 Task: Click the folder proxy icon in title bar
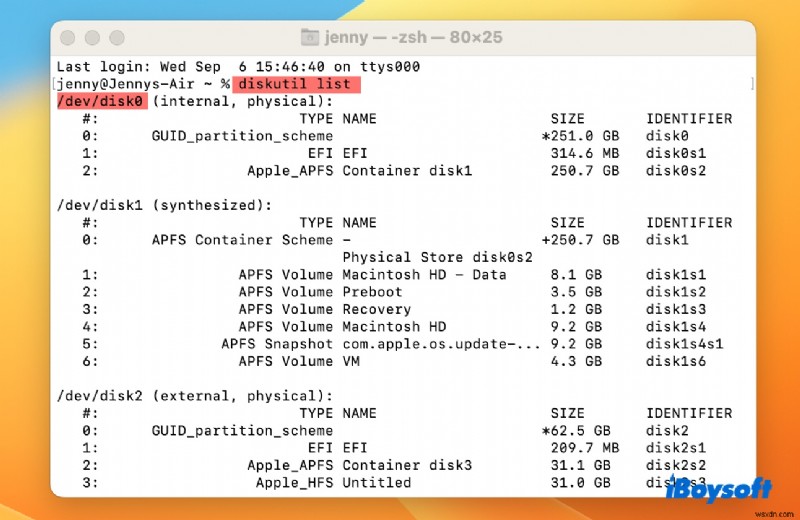pyautogui.click(x=310, y=37)
